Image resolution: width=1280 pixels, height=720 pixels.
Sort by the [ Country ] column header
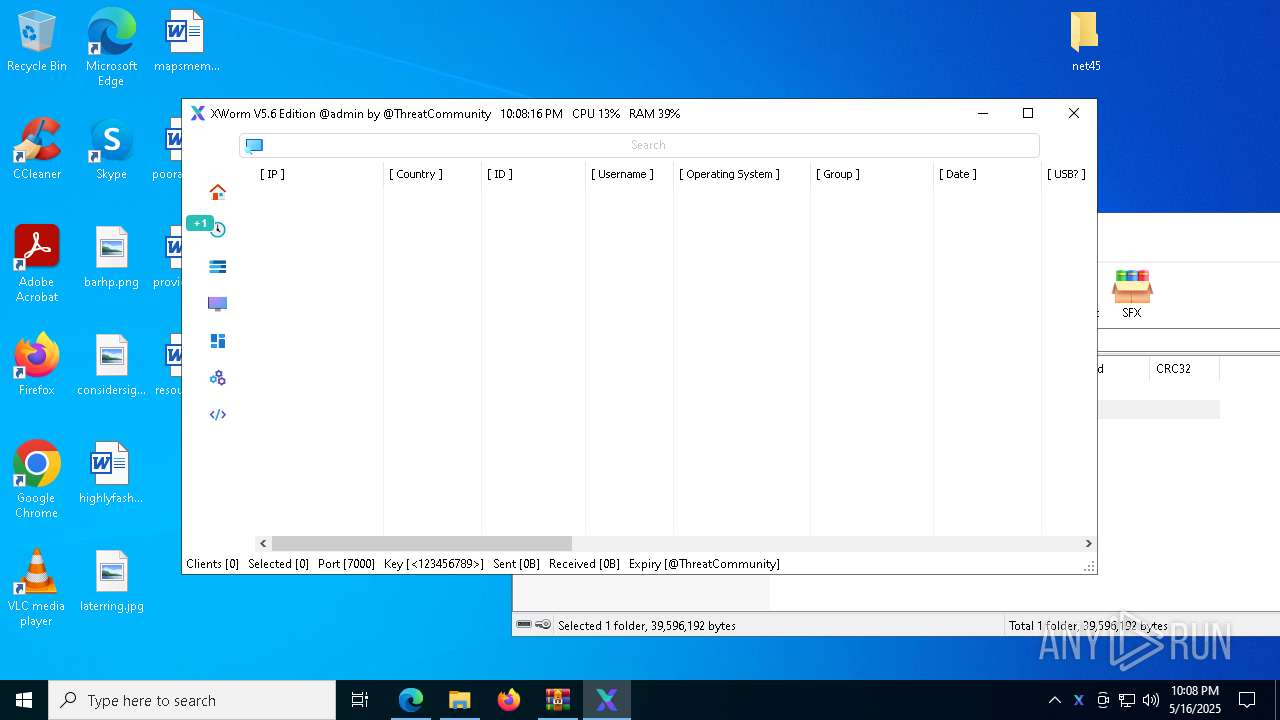click(x=416, y=174)
